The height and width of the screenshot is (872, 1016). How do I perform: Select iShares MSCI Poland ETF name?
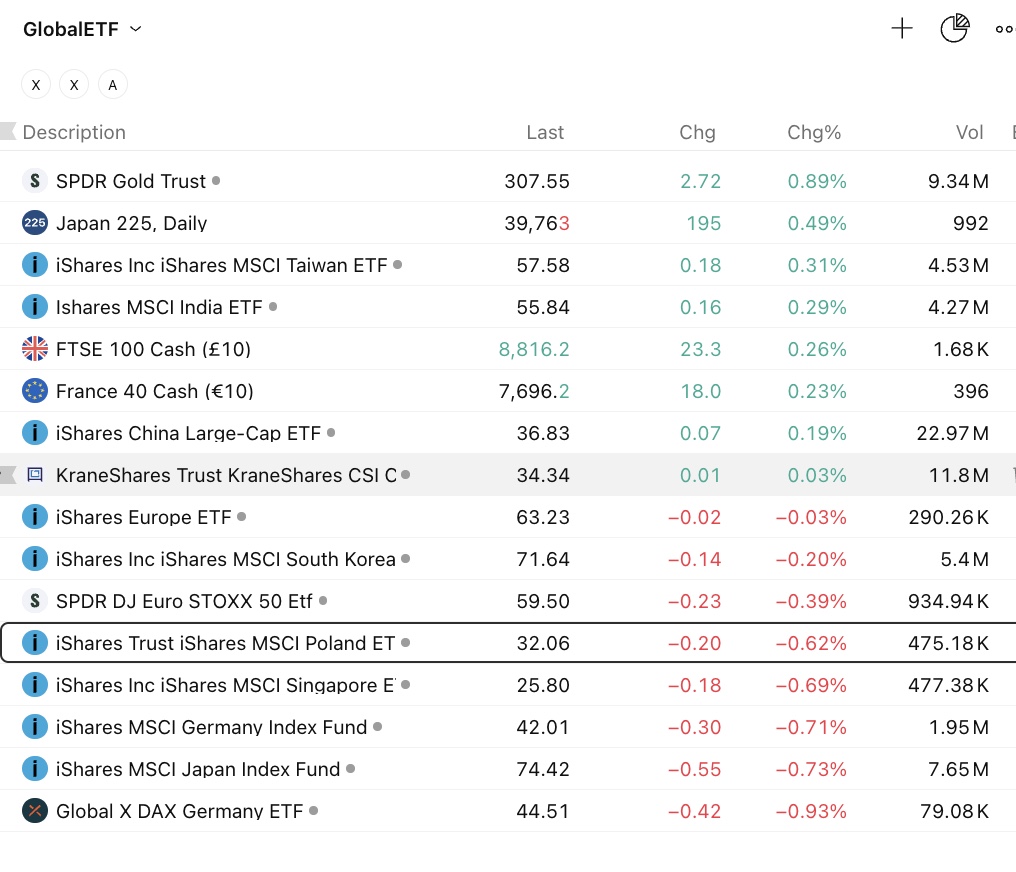coord(225,643)
